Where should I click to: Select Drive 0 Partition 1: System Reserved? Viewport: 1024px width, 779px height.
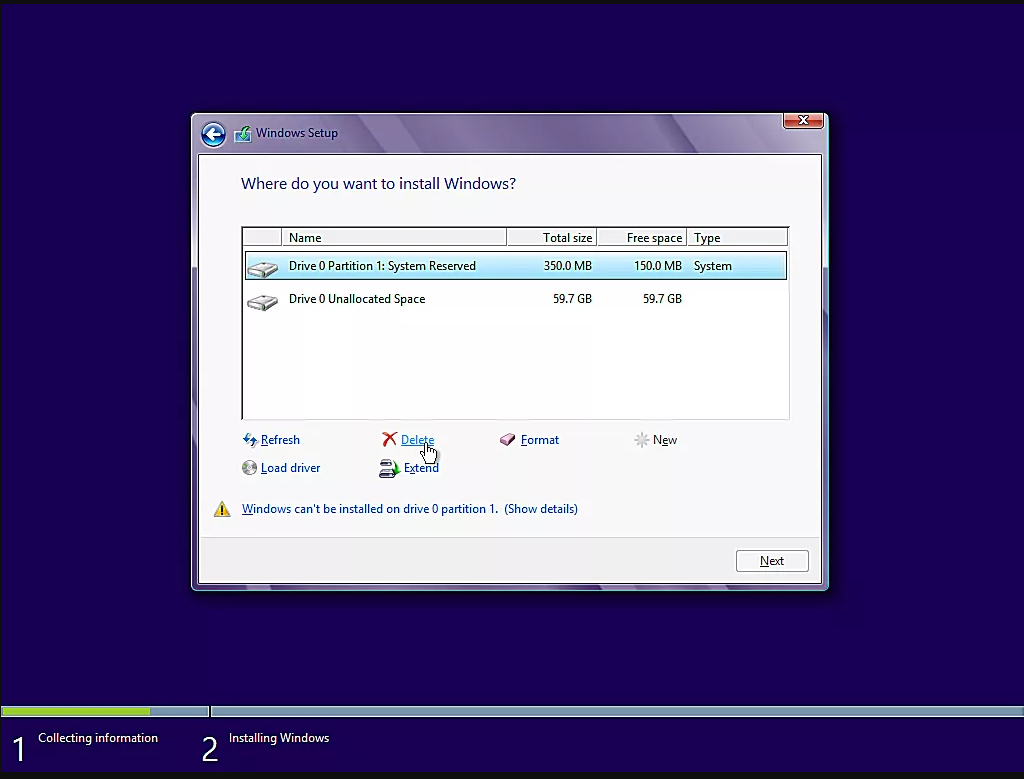[x=516, y=266]
